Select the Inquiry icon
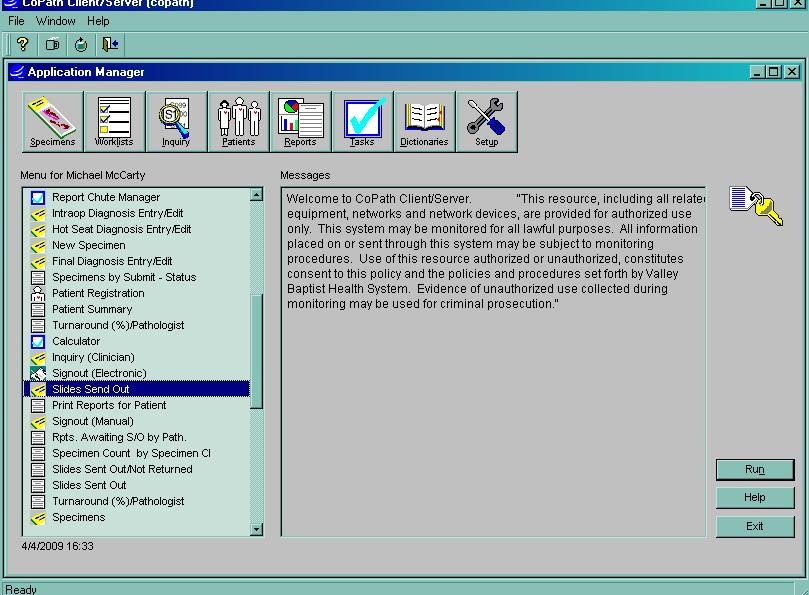 click(x=176, y=120)
